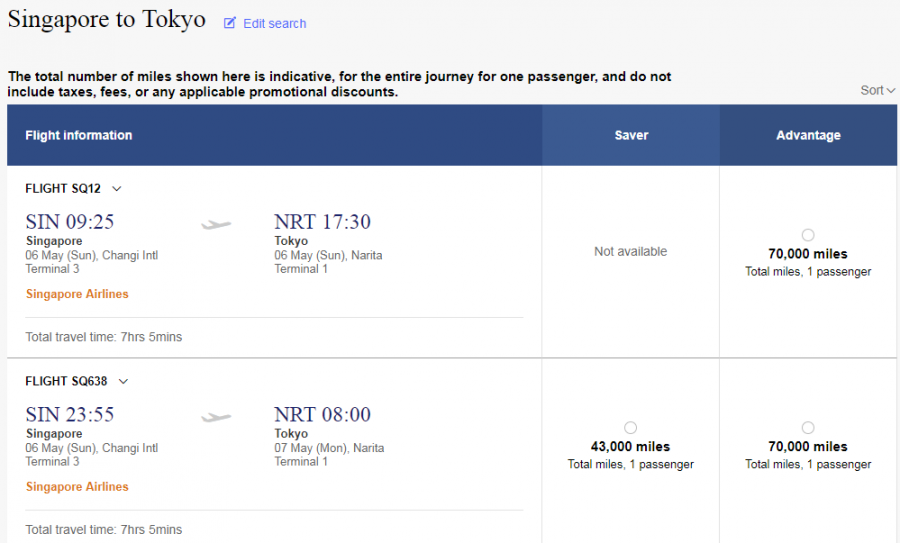This screenshot has height=543, width=900.
Task: Expand flight SQ638 details chevron
Action: pos(124,381)
